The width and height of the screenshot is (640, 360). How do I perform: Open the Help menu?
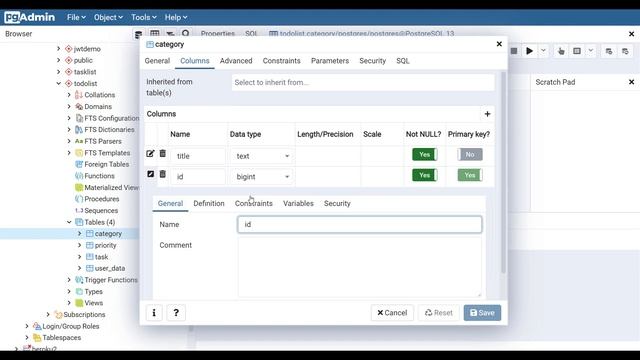tap(176, 17)
